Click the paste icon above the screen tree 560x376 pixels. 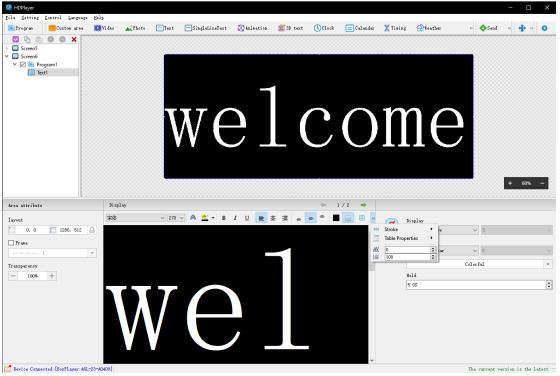click(x=39, y=39)
